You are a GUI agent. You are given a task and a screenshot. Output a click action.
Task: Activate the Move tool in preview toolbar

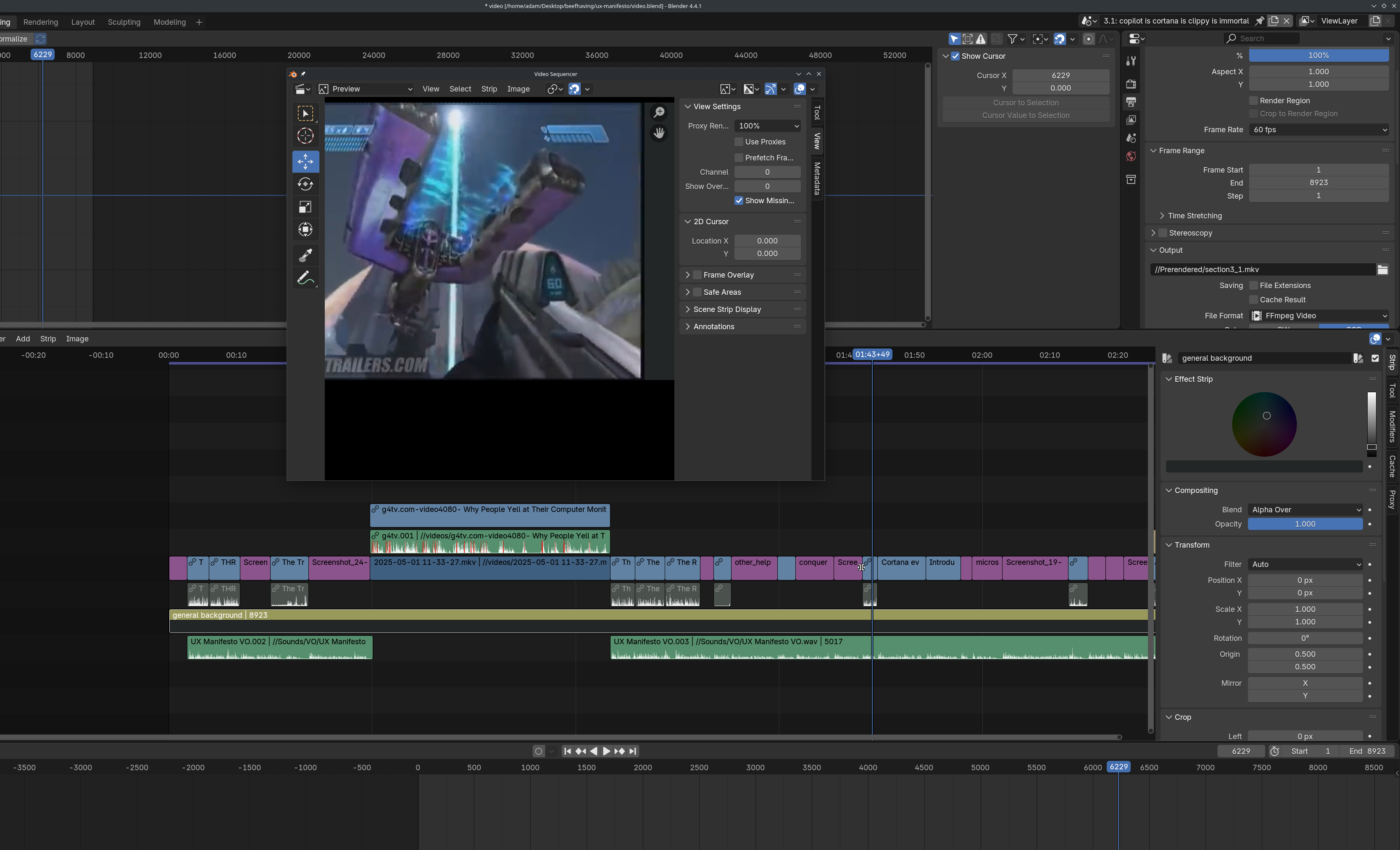pyautogui.click(x=306, y=162)
